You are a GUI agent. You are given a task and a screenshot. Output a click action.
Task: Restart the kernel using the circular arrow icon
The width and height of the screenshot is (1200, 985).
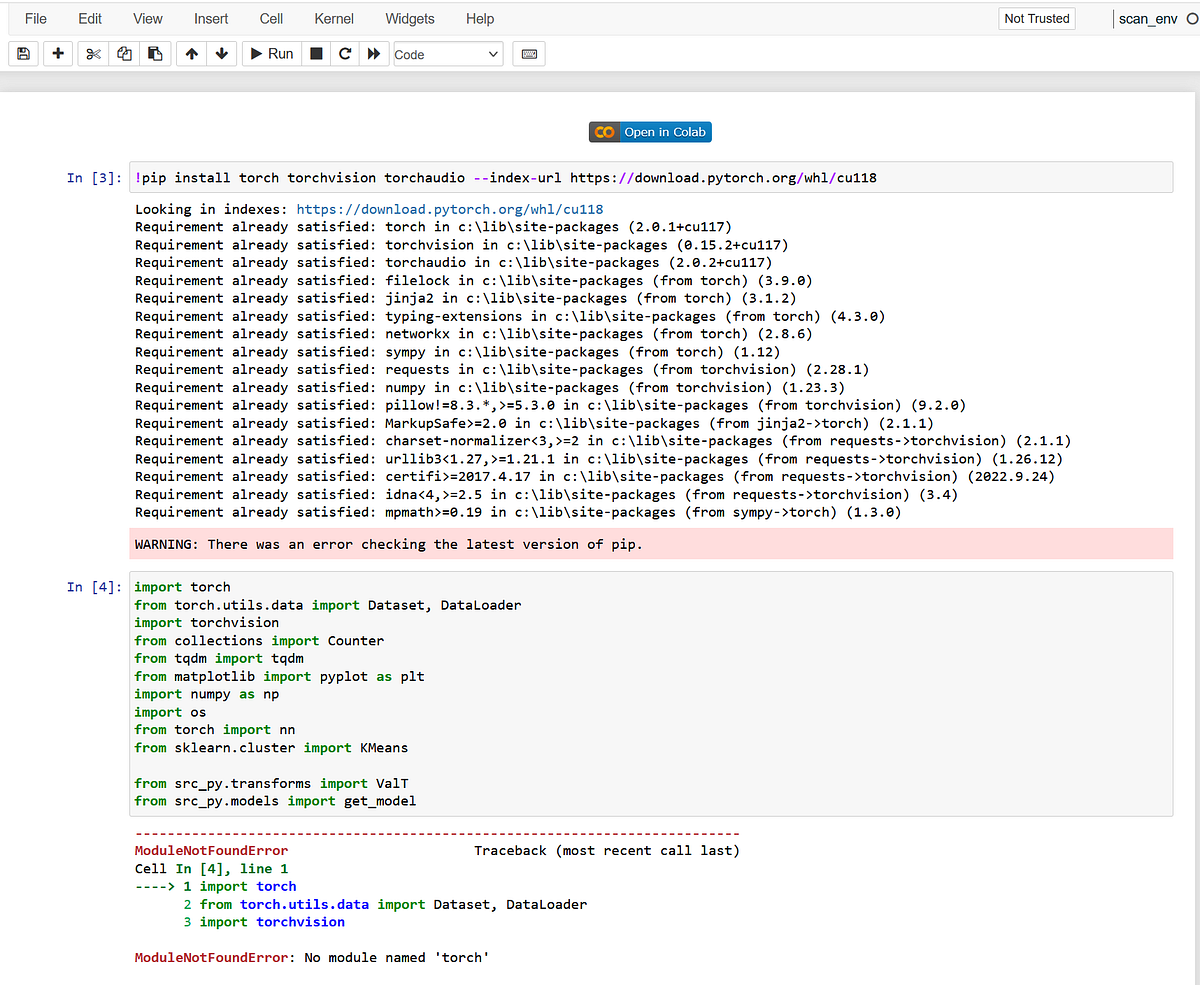point(344,53)
